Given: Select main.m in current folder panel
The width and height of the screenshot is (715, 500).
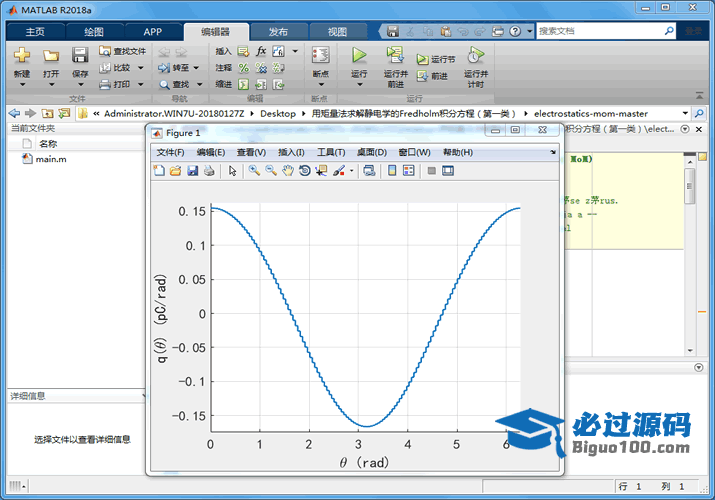Looking at the screenshot, I should click(x=45, y=159).
